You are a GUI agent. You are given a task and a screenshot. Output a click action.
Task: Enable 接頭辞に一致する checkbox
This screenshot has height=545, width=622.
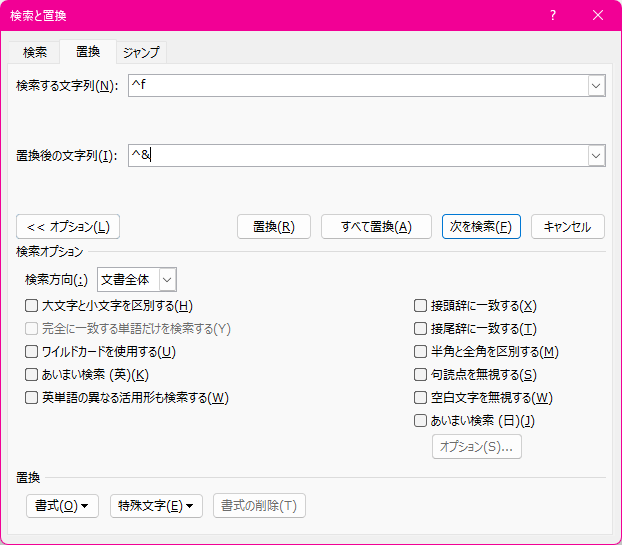(x=421, y=306)
